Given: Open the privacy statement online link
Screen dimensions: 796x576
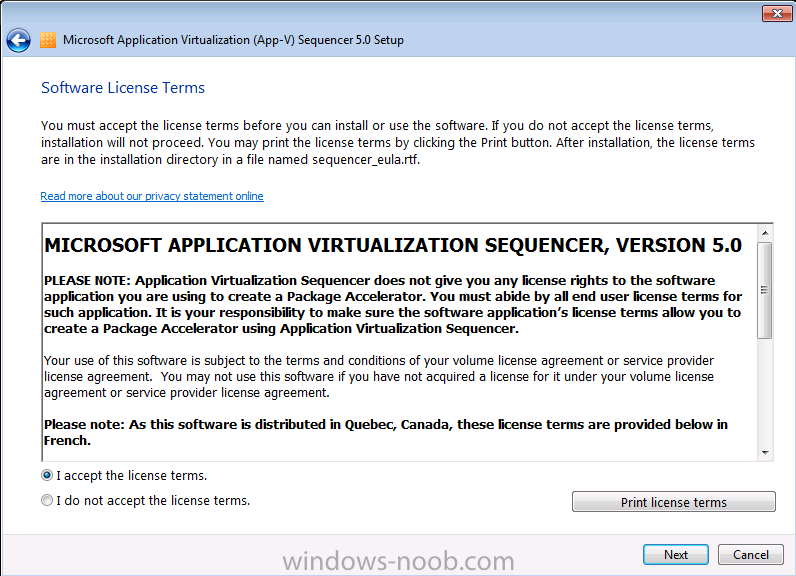Looking at the screenshot, I should (152, 196).
